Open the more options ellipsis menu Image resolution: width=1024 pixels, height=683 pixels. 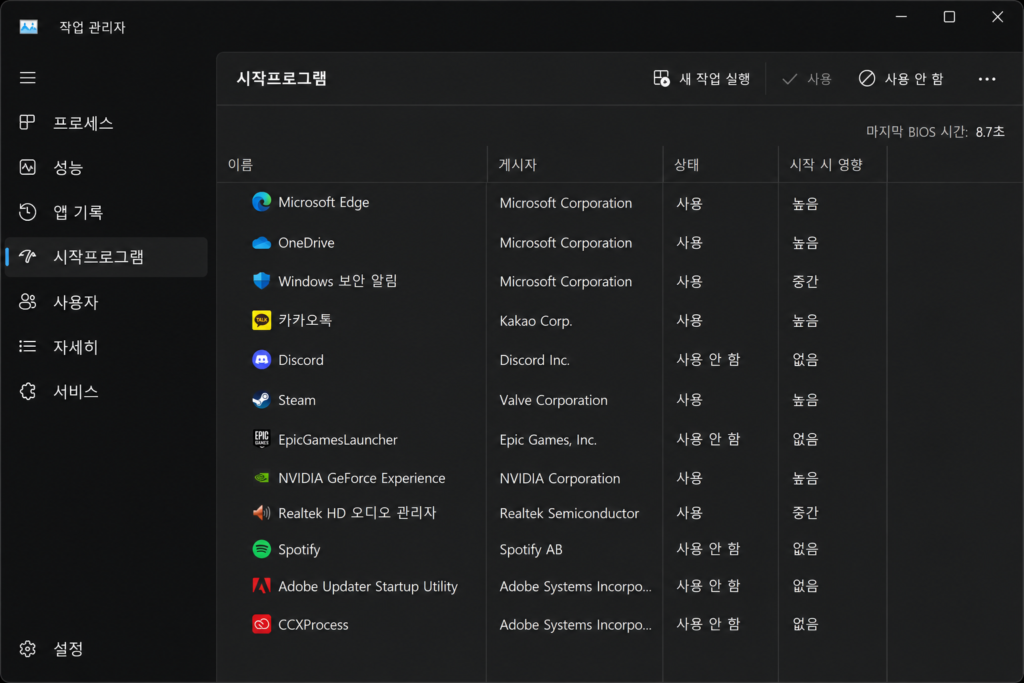click(x=987, y=79)
